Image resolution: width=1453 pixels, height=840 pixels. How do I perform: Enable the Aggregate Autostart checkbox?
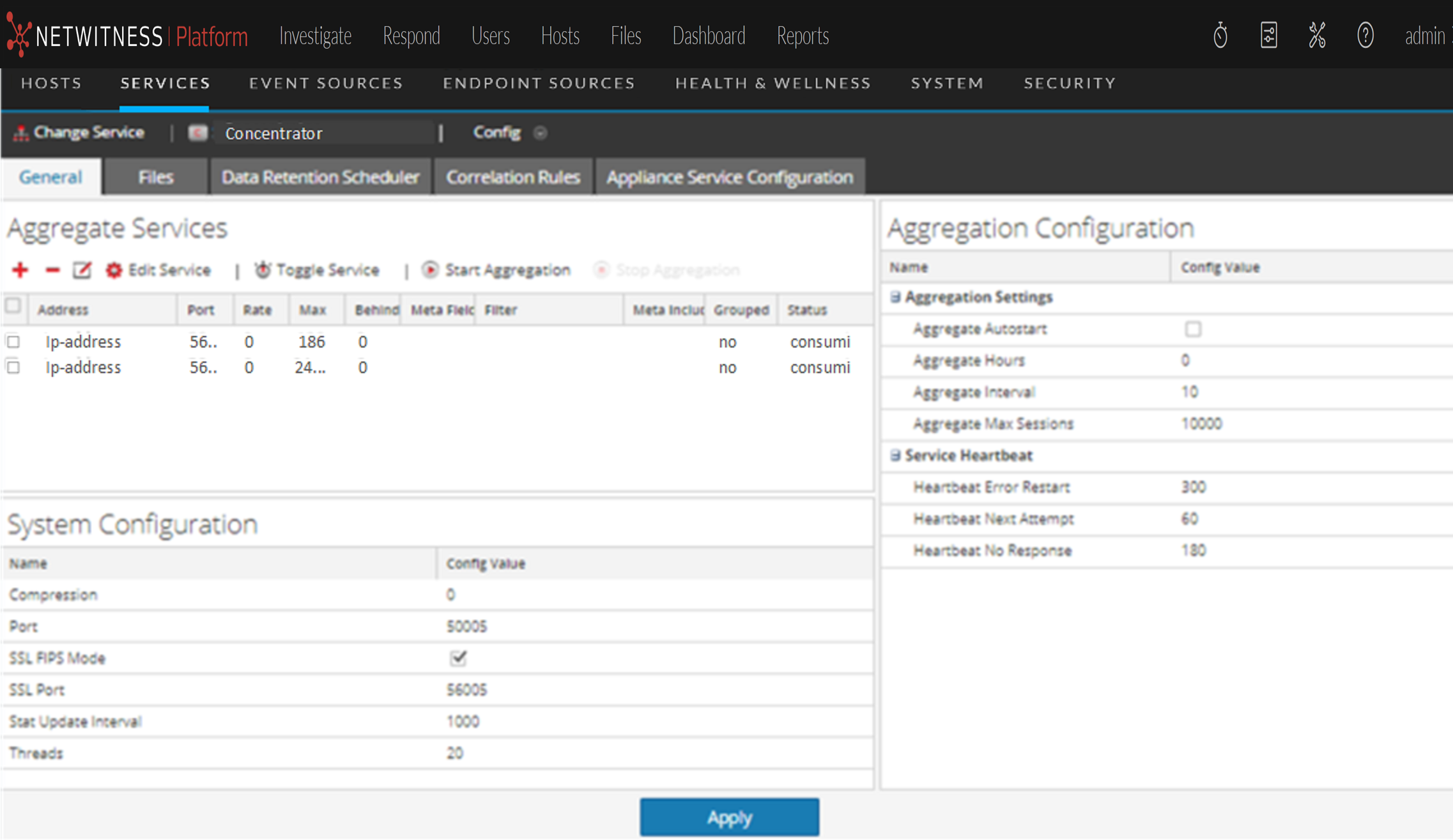click(x=1192, y=329)
